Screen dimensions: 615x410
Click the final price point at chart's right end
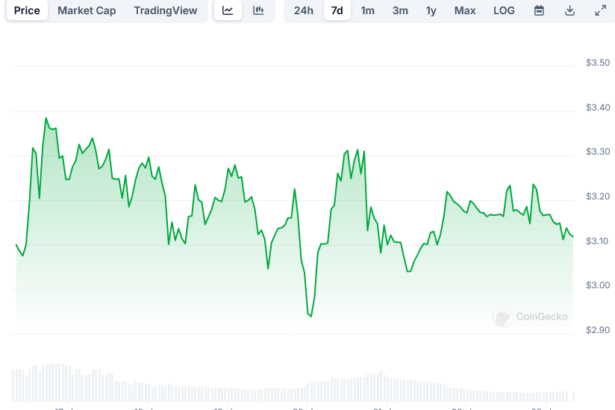pyautogui.click(x=573, y=237)
